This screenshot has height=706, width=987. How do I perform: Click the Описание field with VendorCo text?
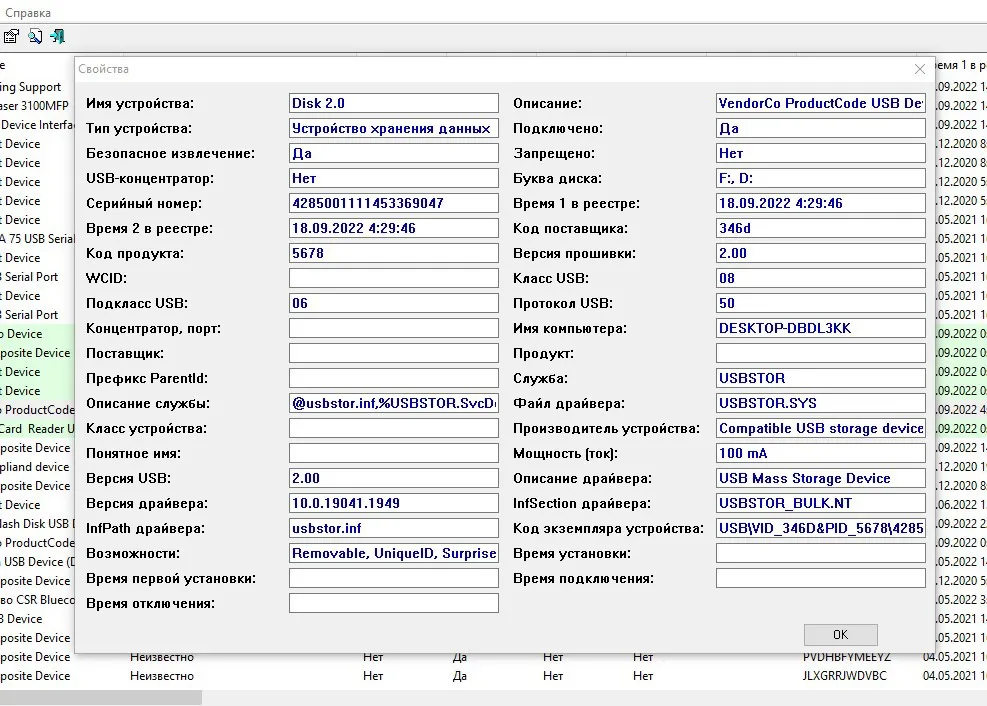(820, 103)
